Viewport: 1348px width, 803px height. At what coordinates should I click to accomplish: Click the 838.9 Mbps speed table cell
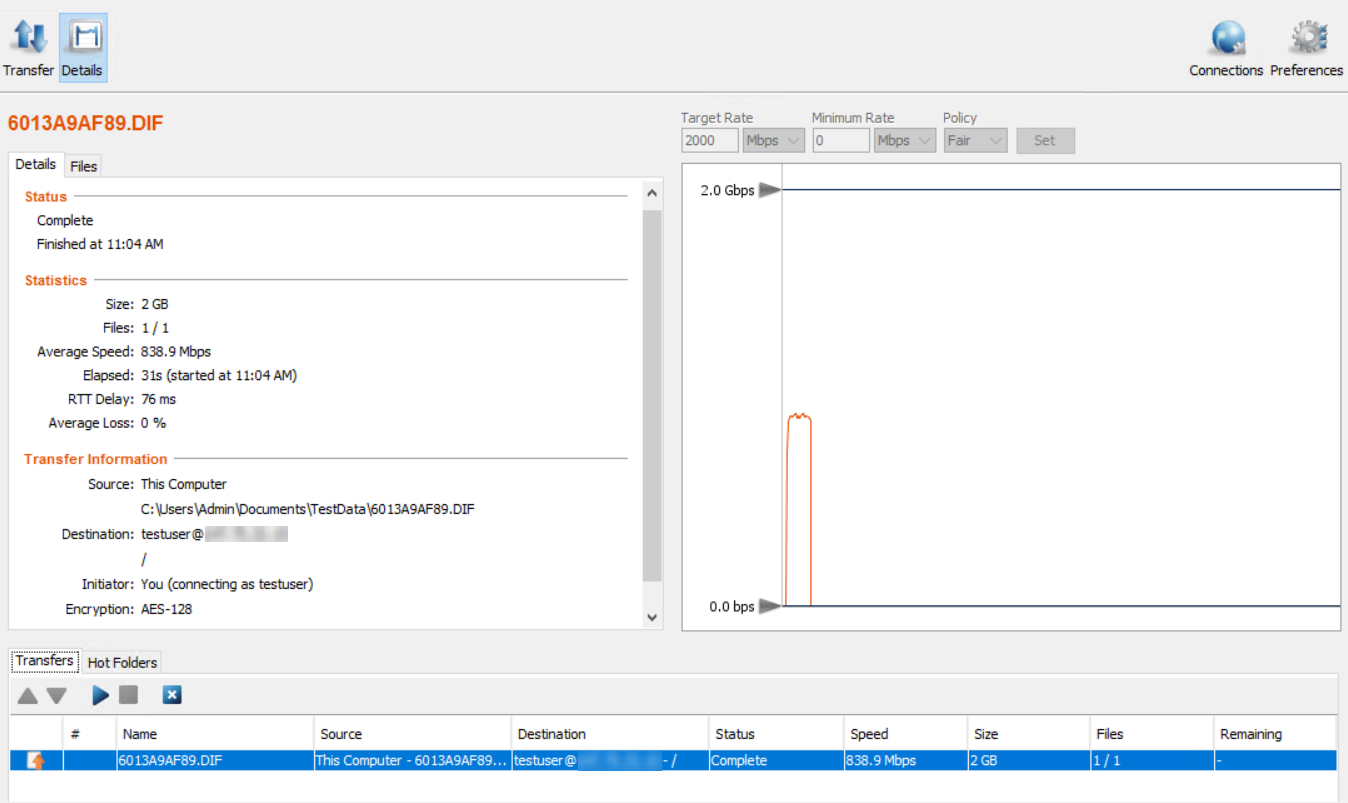tap(905, 761)
